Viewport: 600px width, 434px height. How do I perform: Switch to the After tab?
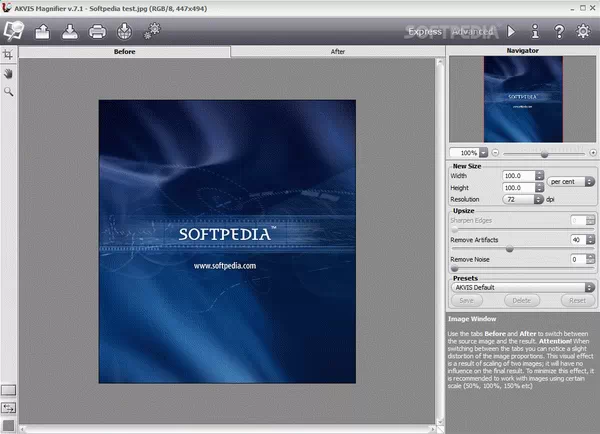[x=337, y=50]
